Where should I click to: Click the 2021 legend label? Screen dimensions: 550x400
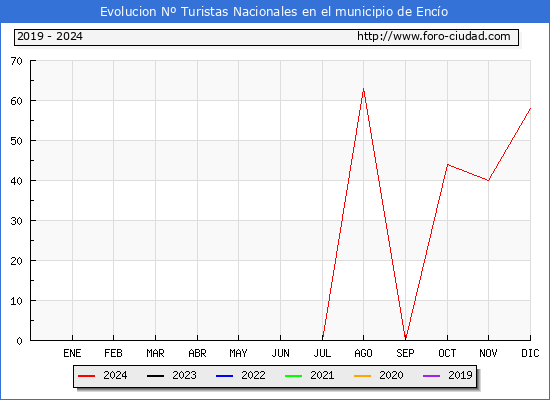pos(322,375)
